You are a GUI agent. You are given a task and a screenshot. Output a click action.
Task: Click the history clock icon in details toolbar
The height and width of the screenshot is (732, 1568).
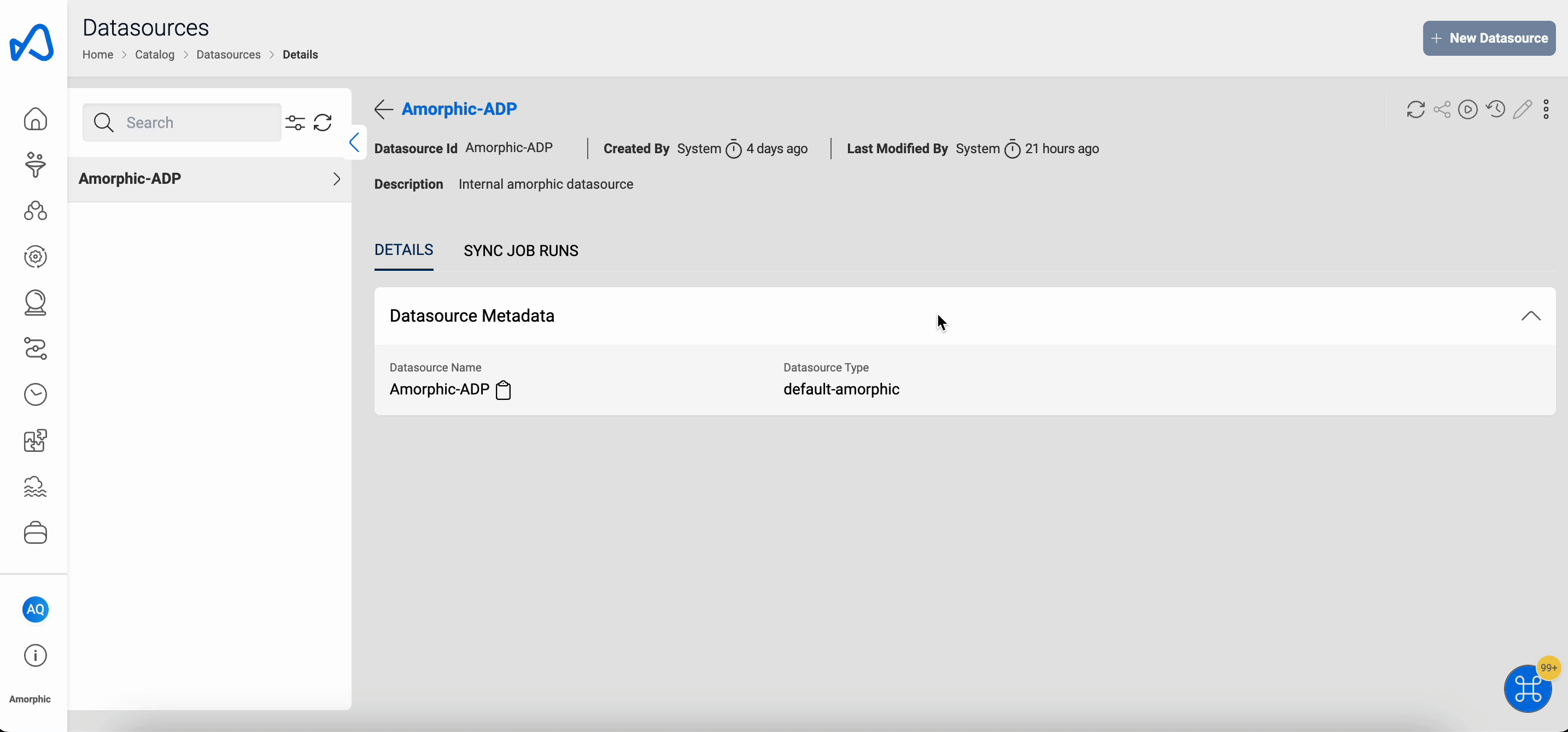pyautogui.click(x=1496, y=109)
